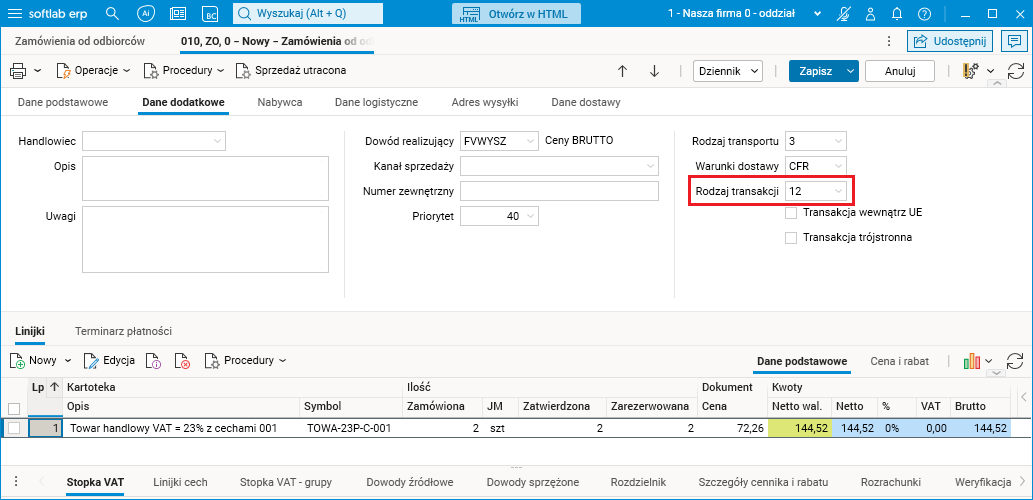
Task: Click the Udostępnij button
Action: point(948,41)
